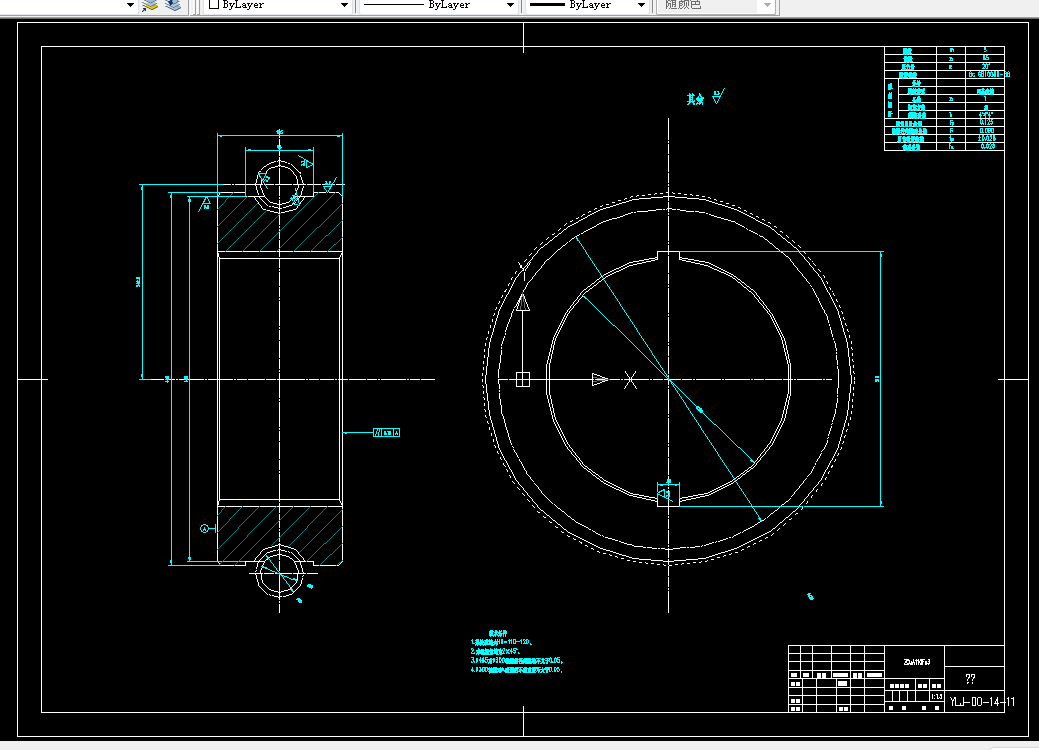Viewport: 1039px width, 750px height.
Task: Click the UCS origin square icon
Action: click(x=523, y=380)
